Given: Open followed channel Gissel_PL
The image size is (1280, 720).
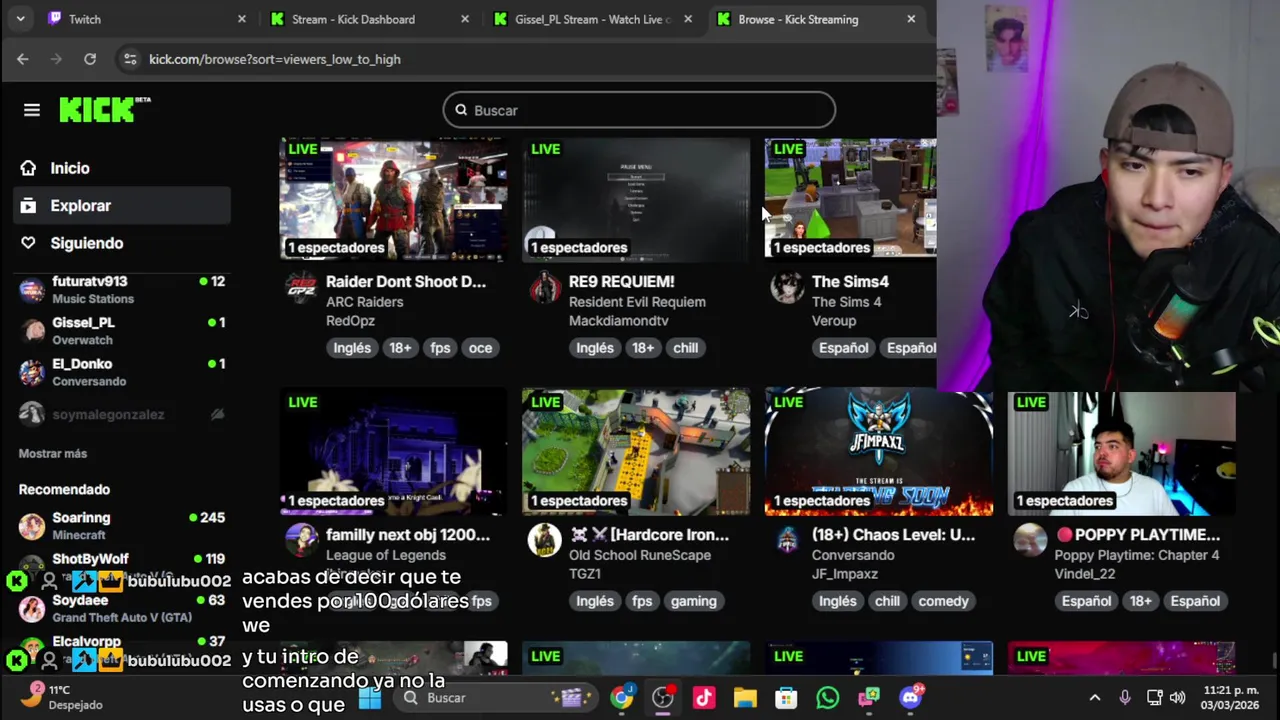Looking at the screenshot, I should 122,331.
